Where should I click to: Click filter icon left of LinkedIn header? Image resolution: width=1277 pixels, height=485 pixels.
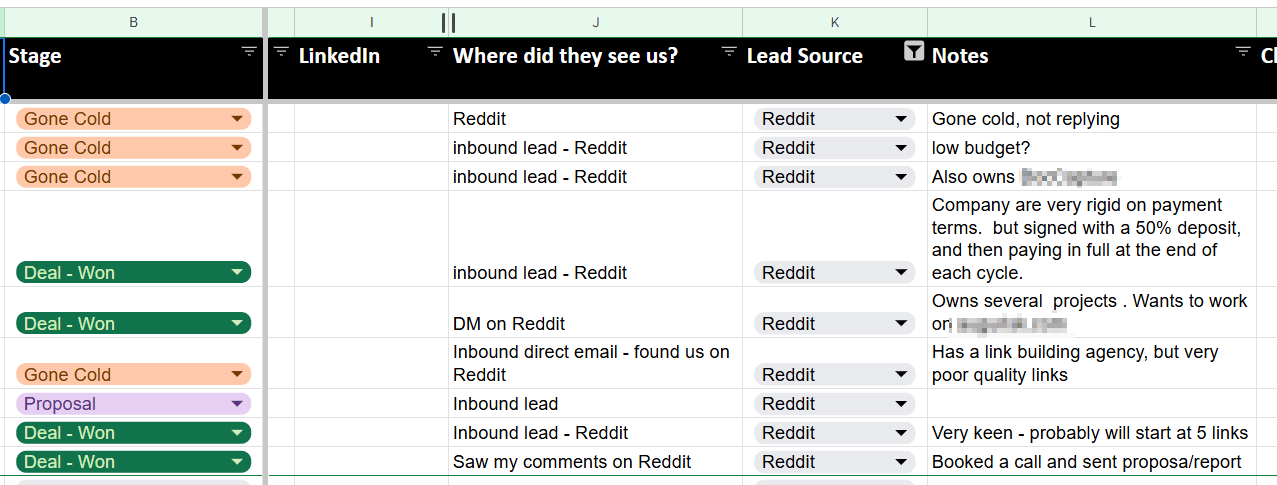point(281,52)
